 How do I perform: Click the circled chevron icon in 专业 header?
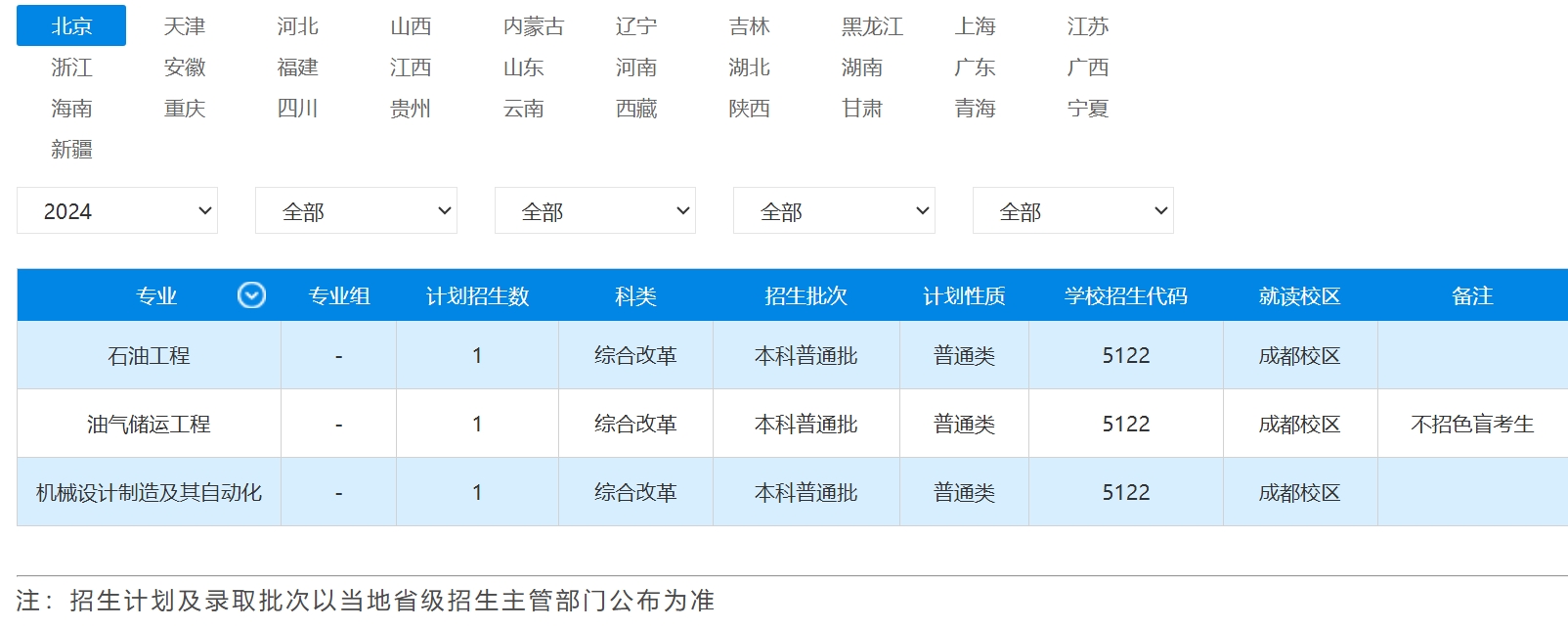[251, 294]
